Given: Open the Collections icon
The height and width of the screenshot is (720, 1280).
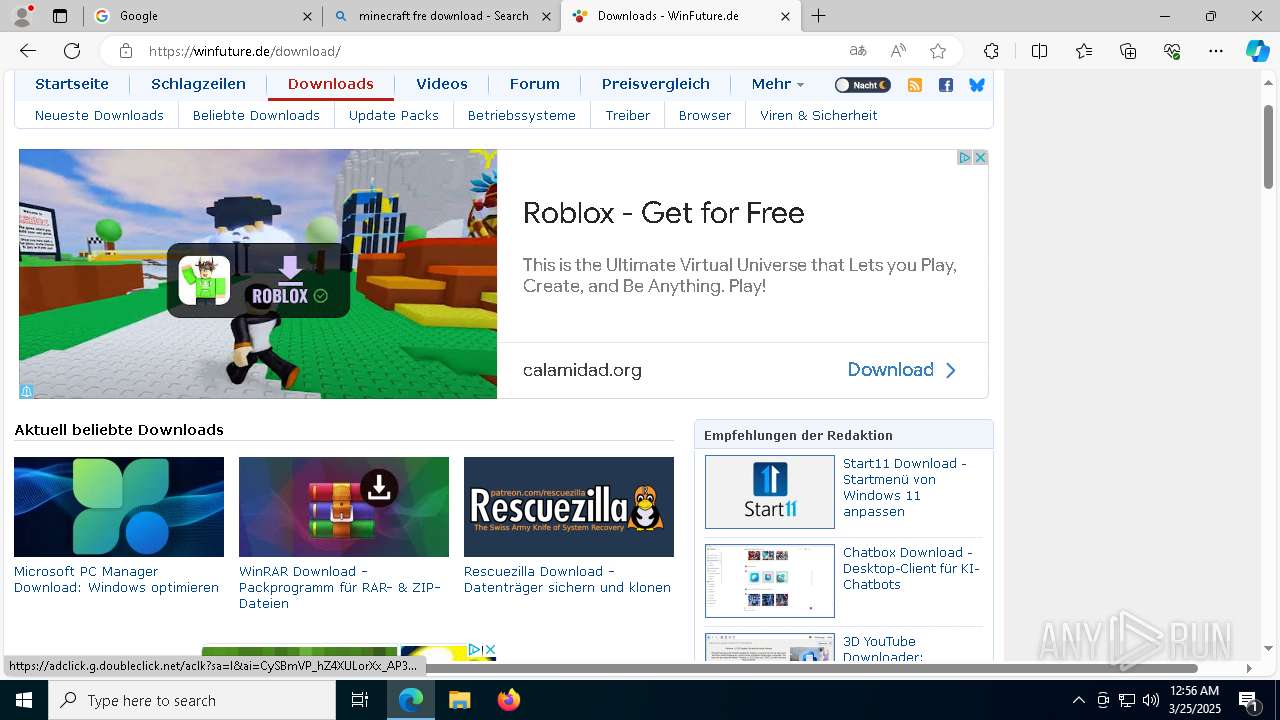Looking at the screenshot, I should click(x=1128, y=51).
